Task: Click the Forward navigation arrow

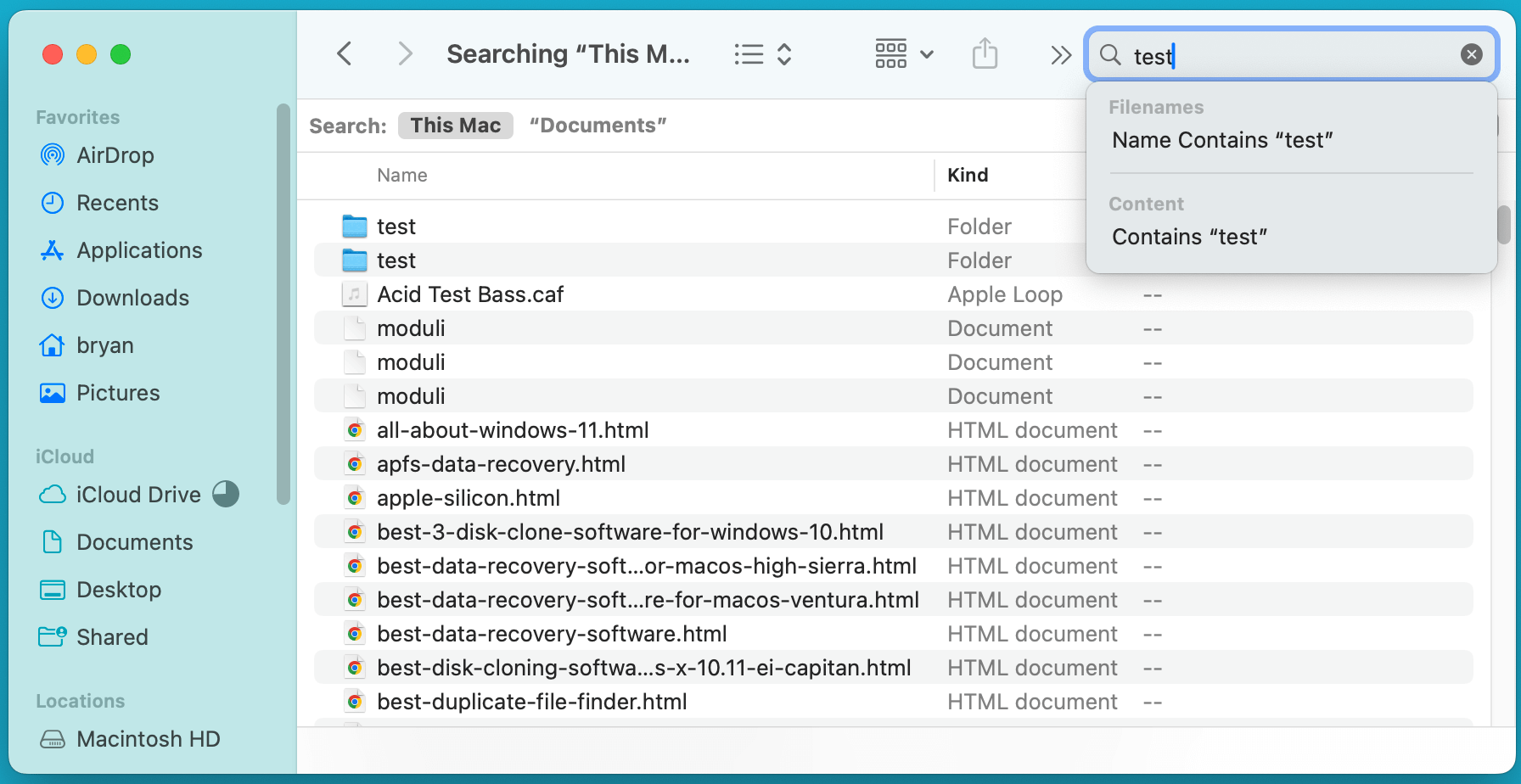Action: tap(405, 54)
